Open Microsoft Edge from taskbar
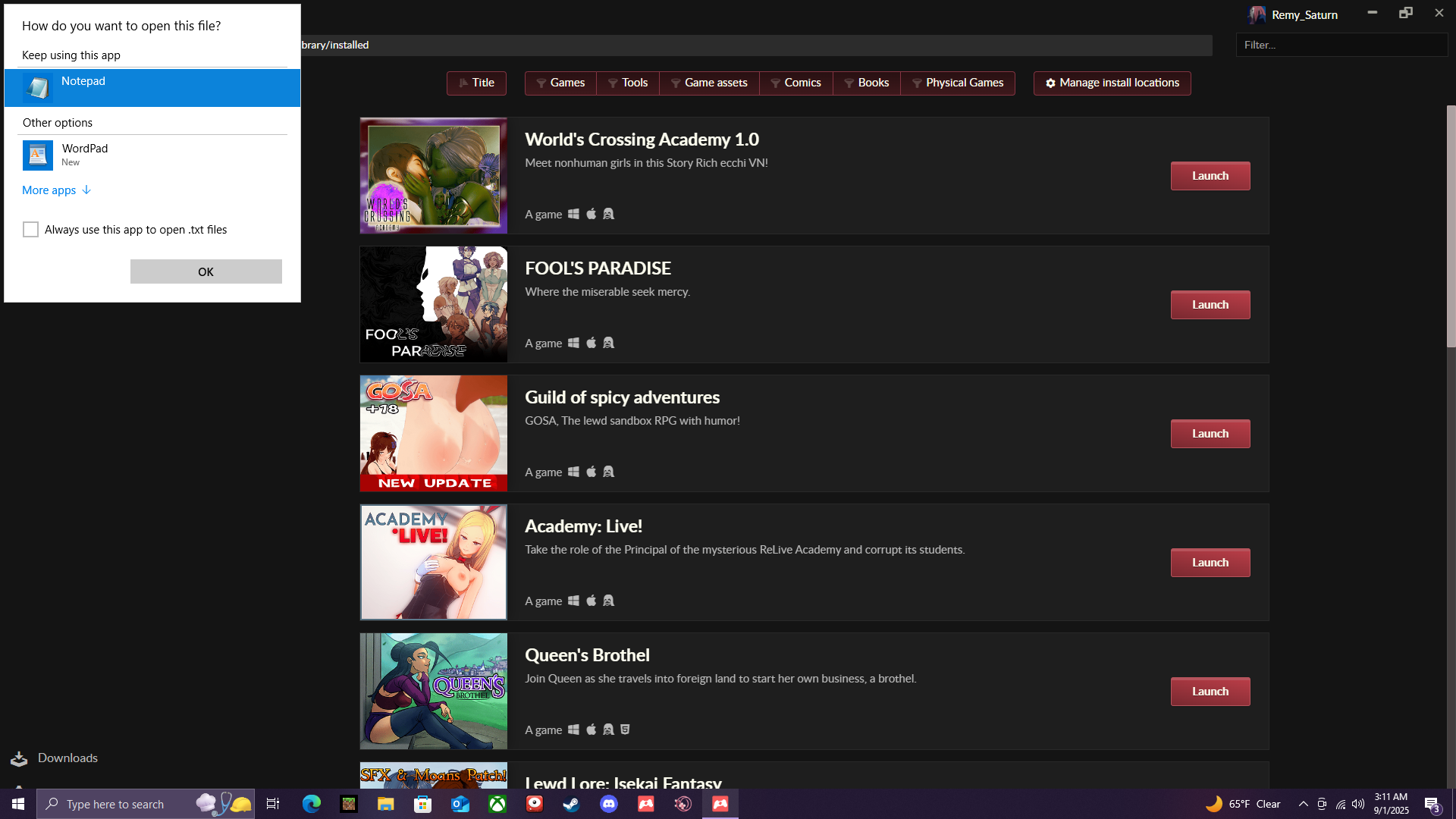1456x819 pixels. point(312,804)
